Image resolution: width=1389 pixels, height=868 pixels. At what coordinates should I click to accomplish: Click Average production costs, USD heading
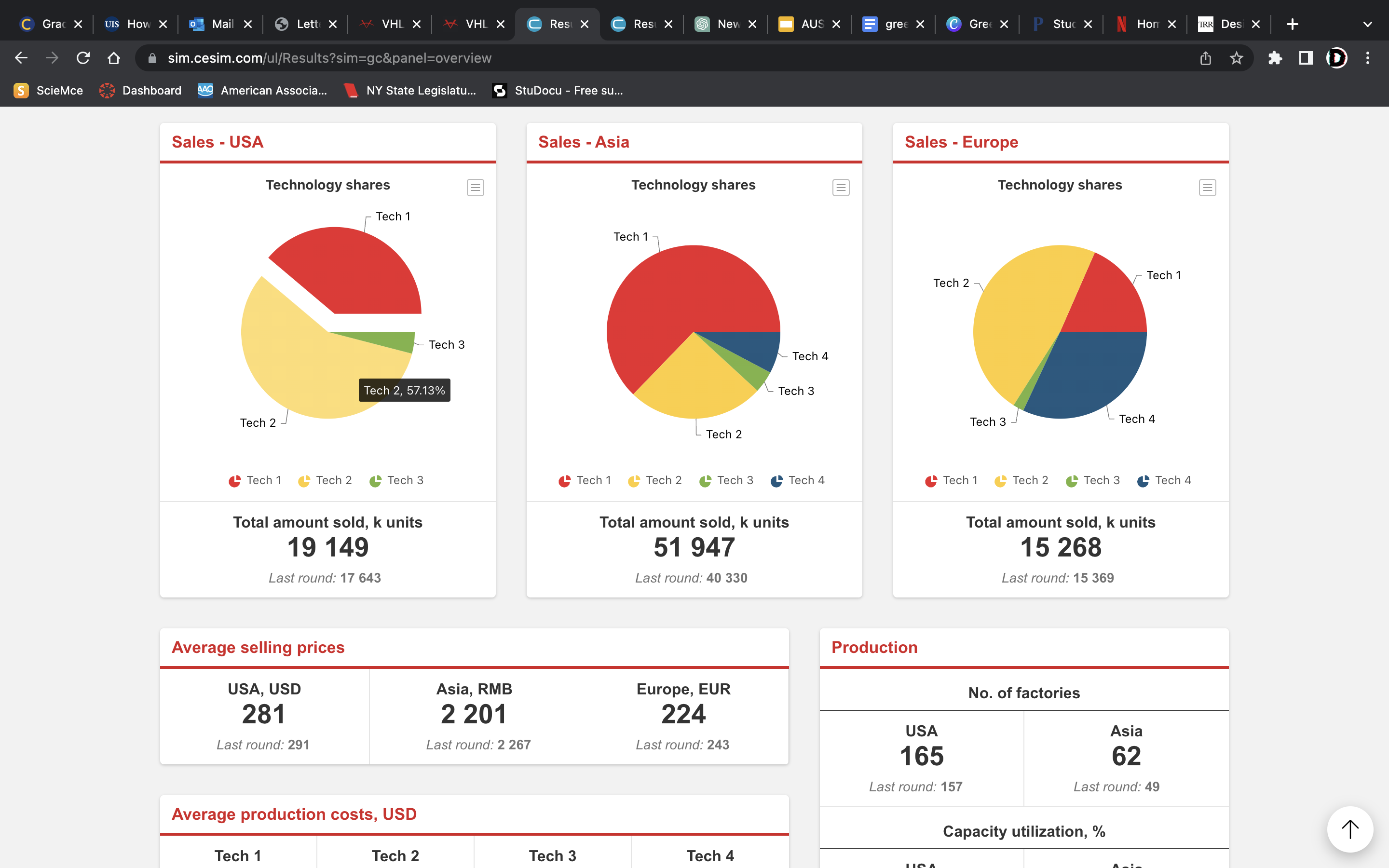294,814
